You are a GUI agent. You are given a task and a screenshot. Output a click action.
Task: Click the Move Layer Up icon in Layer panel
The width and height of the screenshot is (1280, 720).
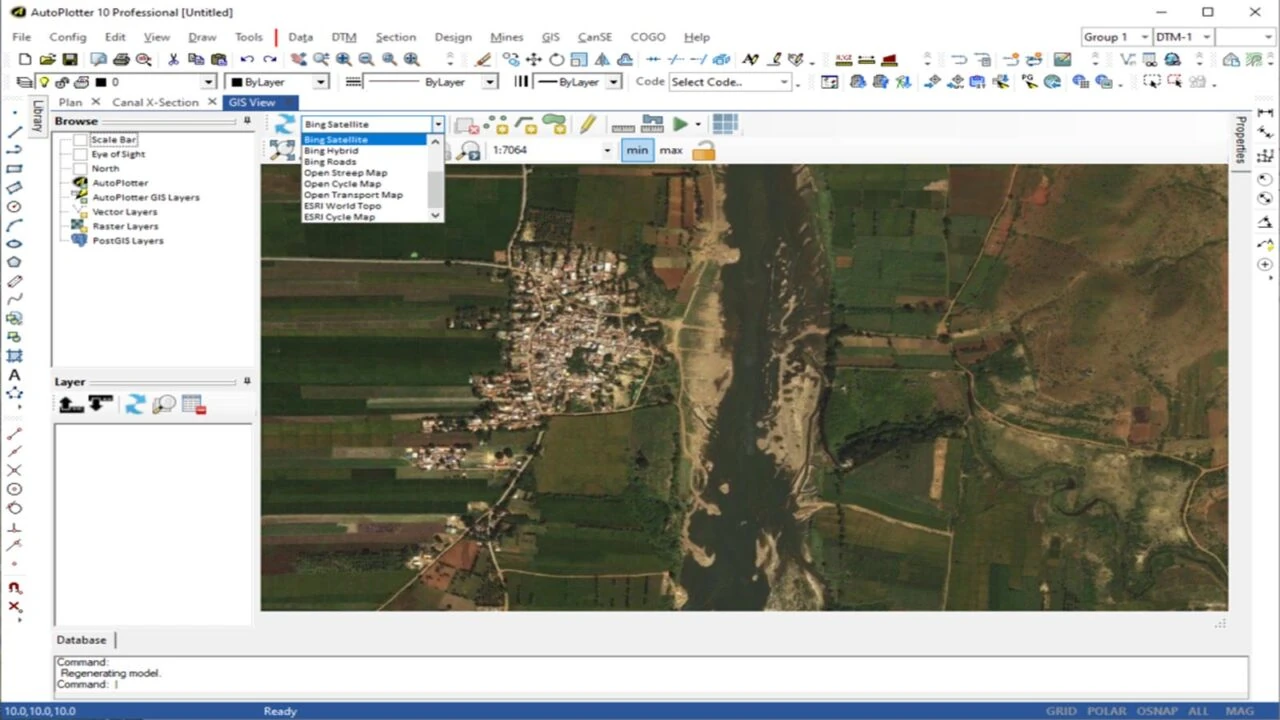[x=71, y=404]
